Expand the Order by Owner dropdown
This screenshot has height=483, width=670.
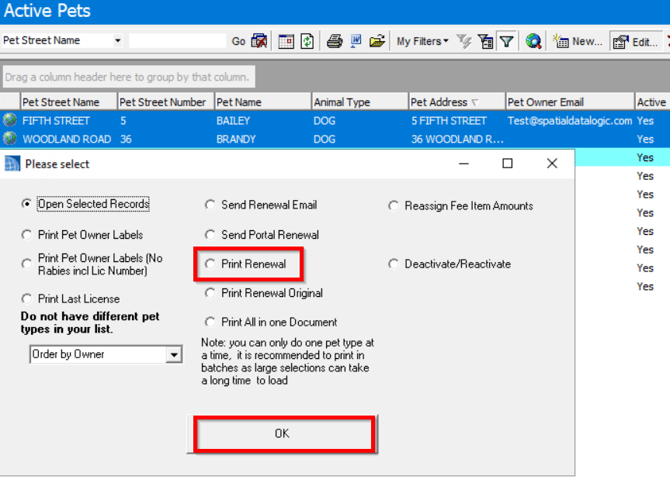pyautogui.click(x=174, y=354)
